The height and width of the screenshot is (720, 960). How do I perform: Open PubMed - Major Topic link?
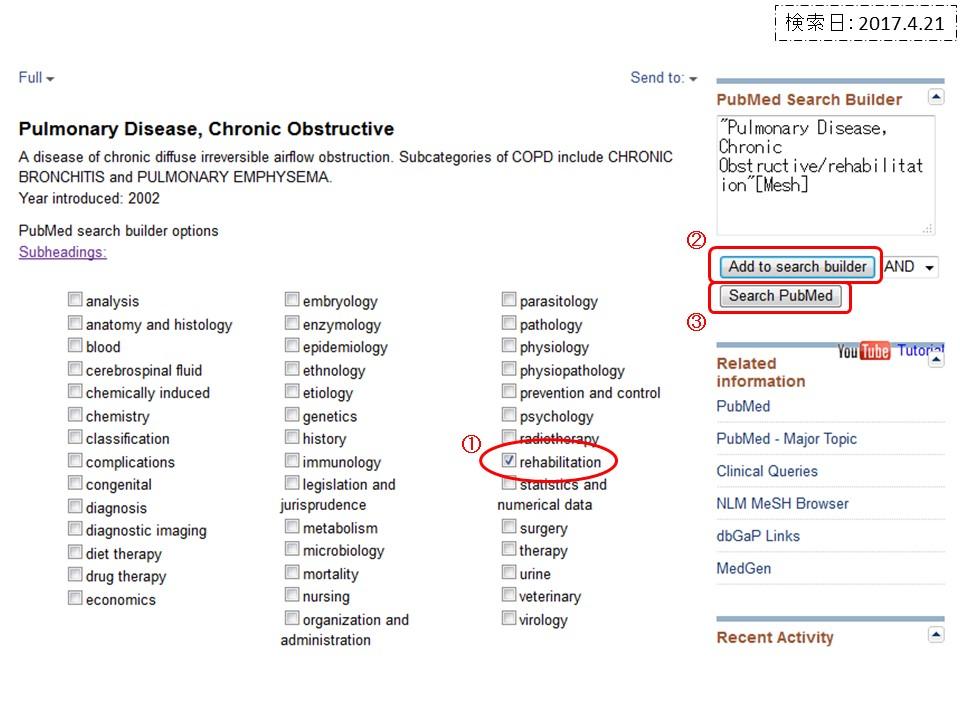[x=786, y=438]
